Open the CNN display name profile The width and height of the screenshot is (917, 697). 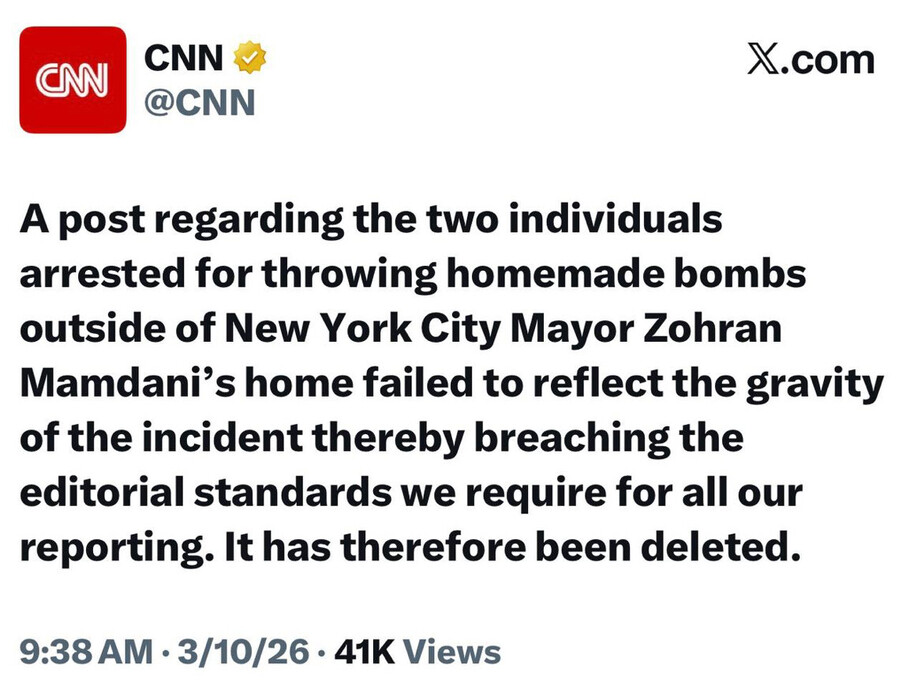tap(185, 60)
